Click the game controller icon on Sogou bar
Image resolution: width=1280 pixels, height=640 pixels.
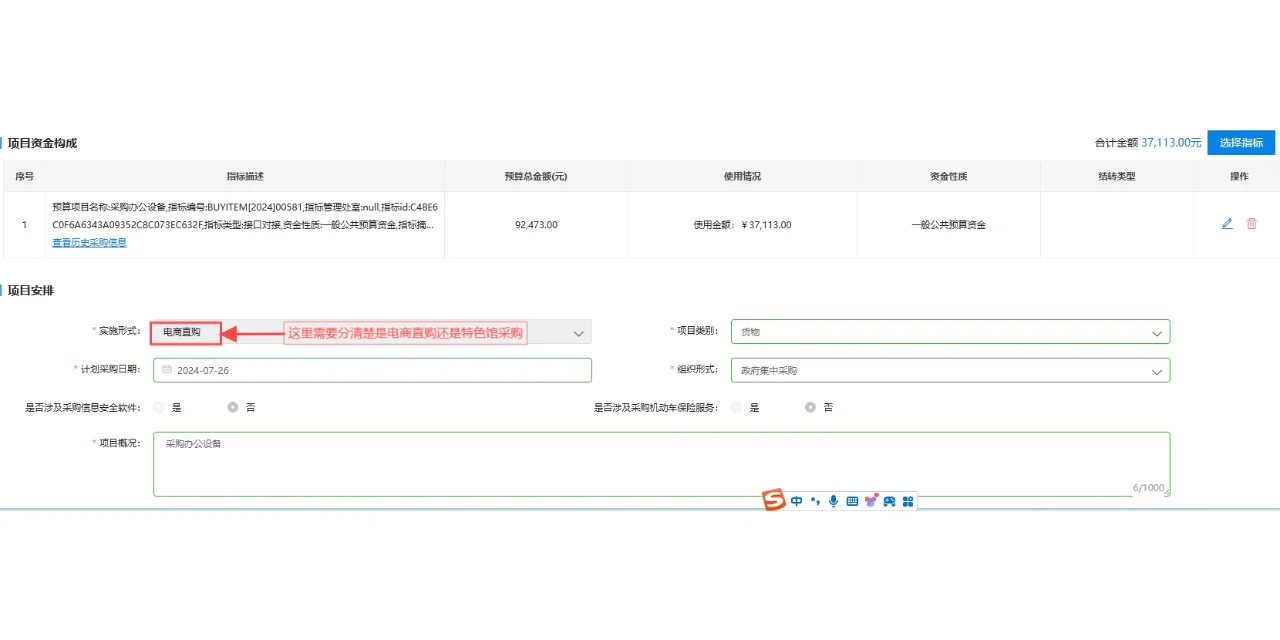[x=889, y=501]
